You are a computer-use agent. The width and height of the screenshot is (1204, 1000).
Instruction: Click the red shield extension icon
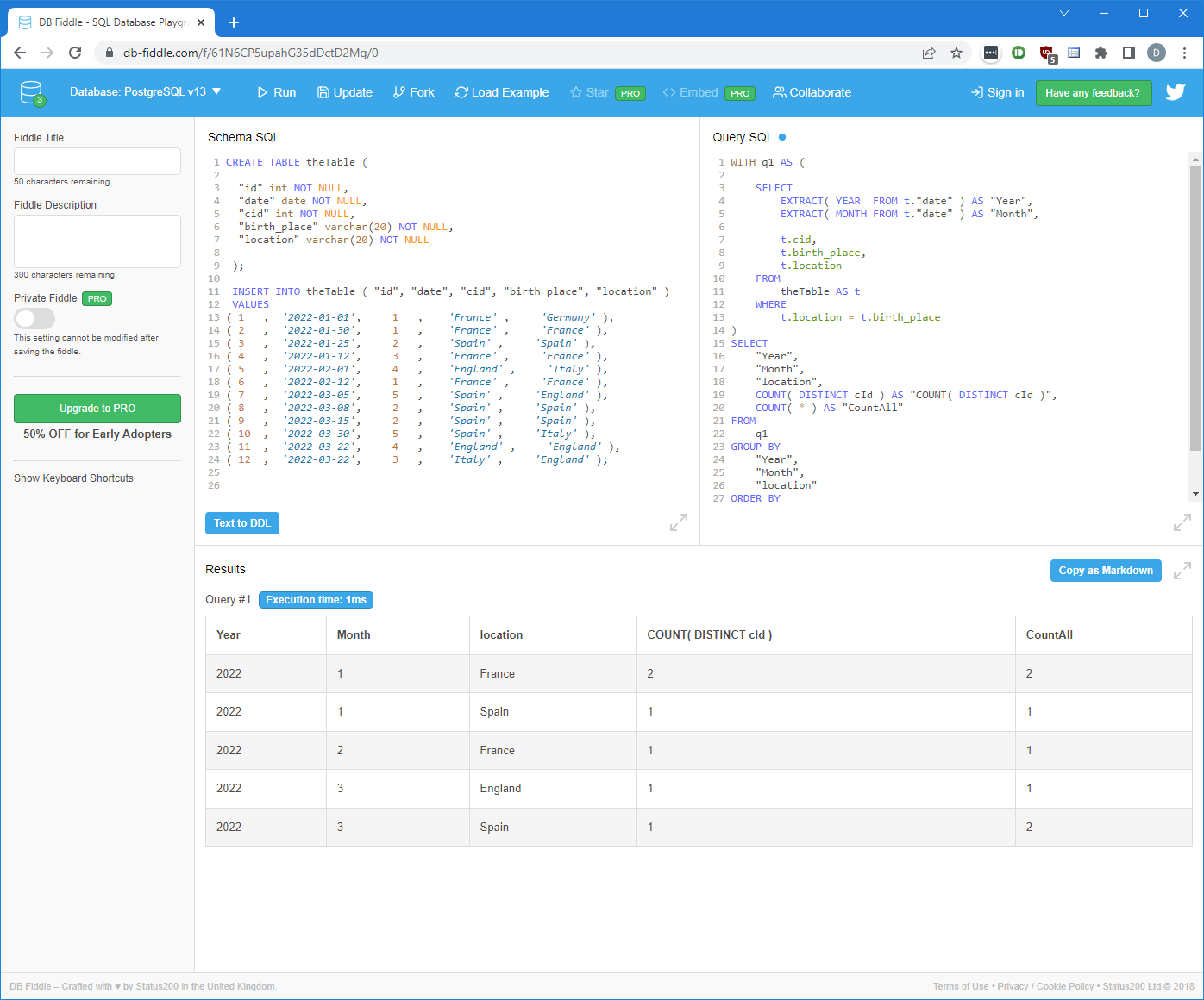click(1047, 53)
